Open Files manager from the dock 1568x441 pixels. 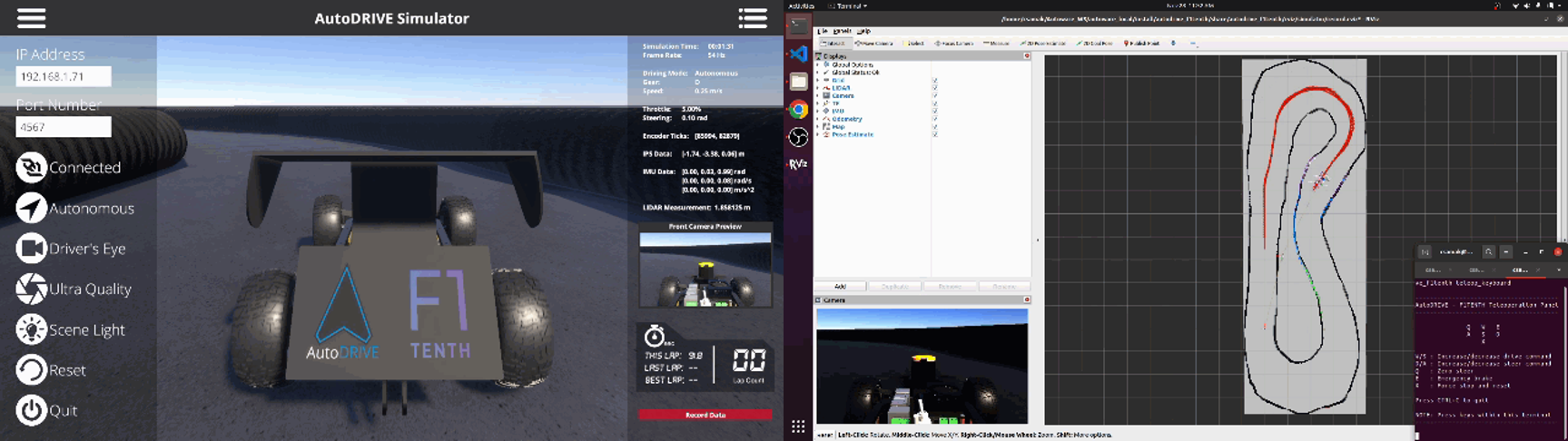click(x=798, y=82)
